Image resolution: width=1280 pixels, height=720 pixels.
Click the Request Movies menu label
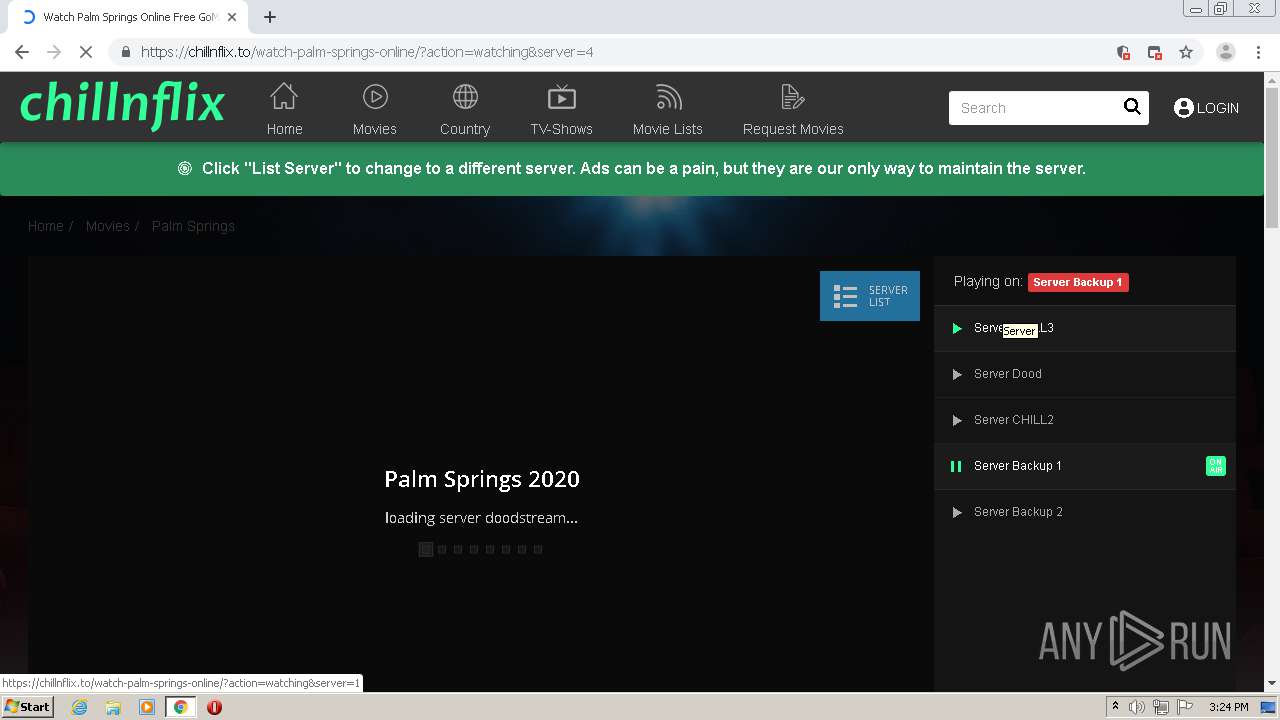(x=793, y=129)
